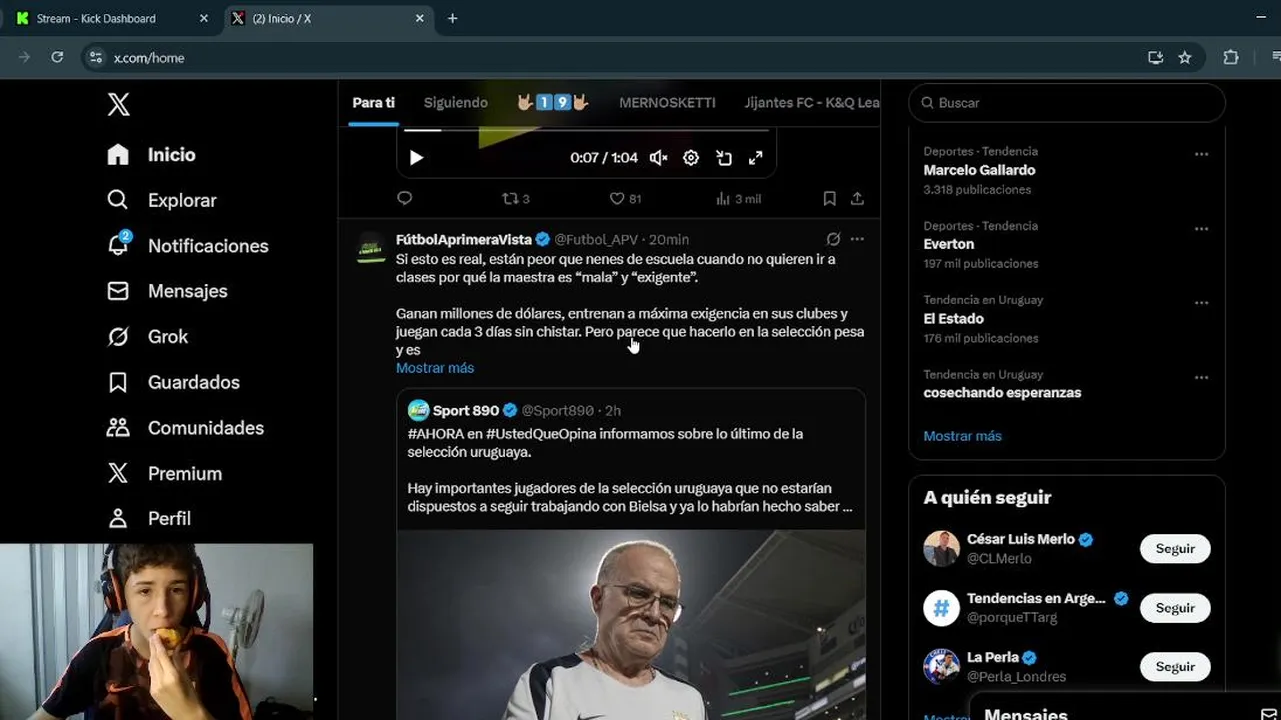Expand video to fullscreen
The image size is (1281, 720).
(756, 158)
